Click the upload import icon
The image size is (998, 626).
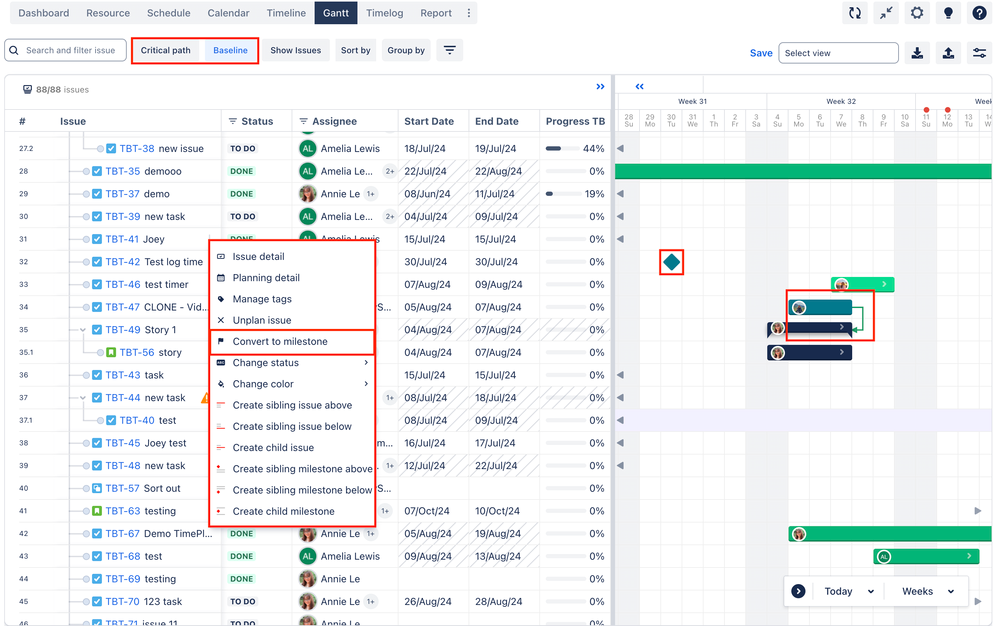(x=948, y=53)
